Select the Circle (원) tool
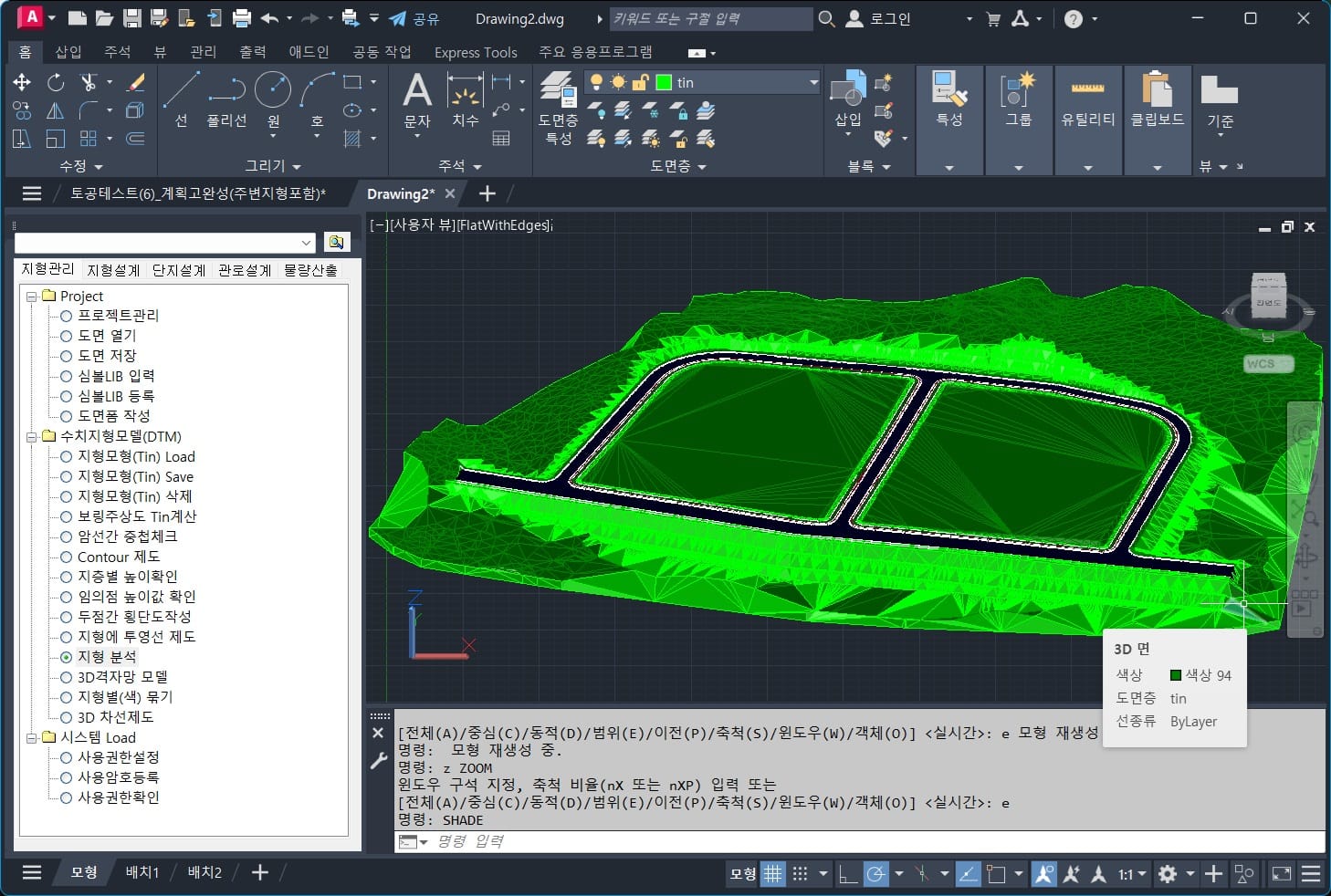The height and width of the screenshot is (896, 1331). pos(273,100)
